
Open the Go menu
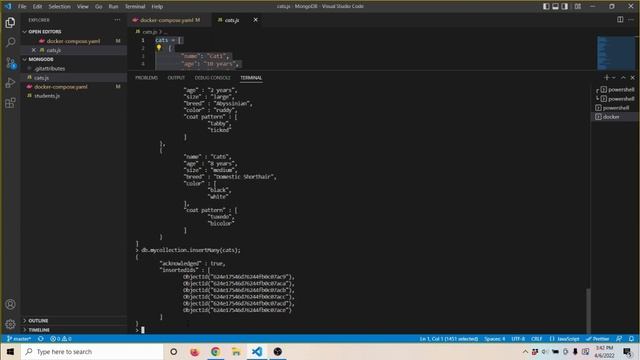tap(99, 7)
